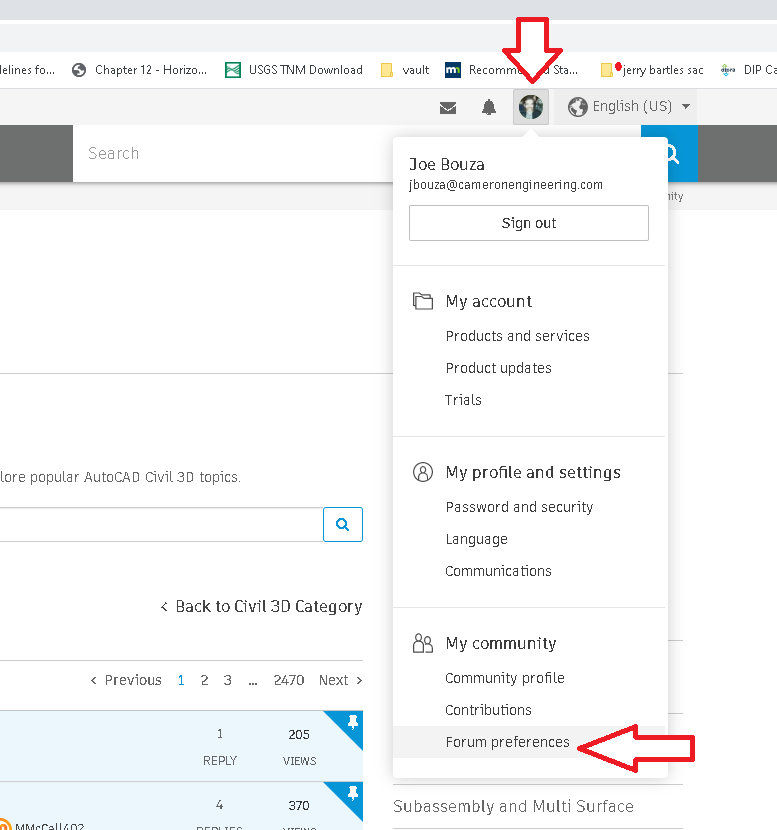Go to page 3

(228, 680)
